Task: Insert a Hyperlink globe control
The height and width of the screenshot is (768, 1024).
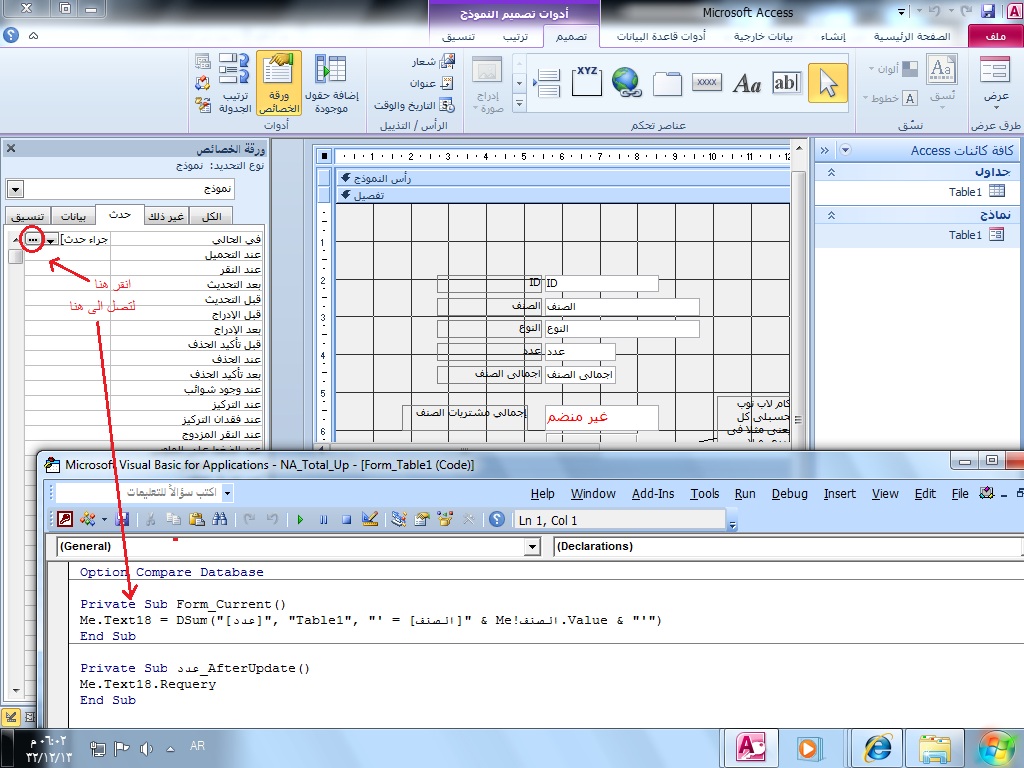Action: click(626, 83)
